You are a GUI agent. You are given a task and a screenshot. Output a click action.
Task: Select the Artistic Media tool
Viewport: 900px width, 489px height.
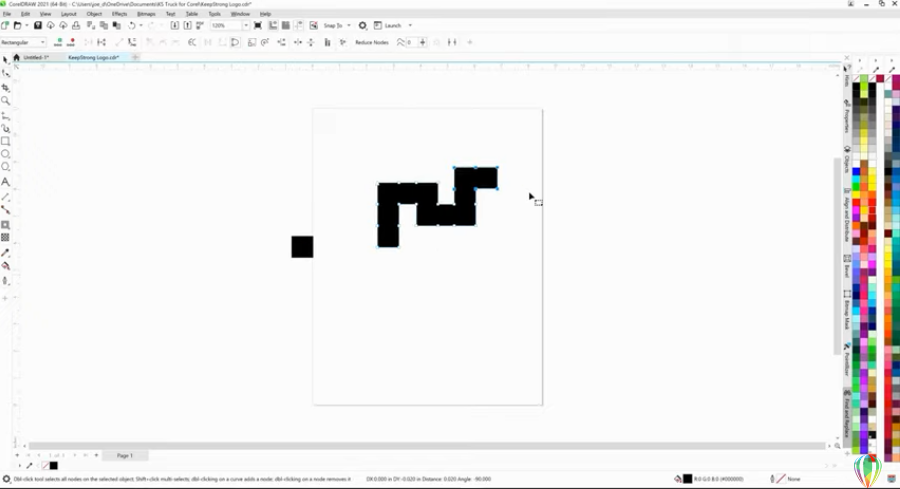(x=6, y=128)
